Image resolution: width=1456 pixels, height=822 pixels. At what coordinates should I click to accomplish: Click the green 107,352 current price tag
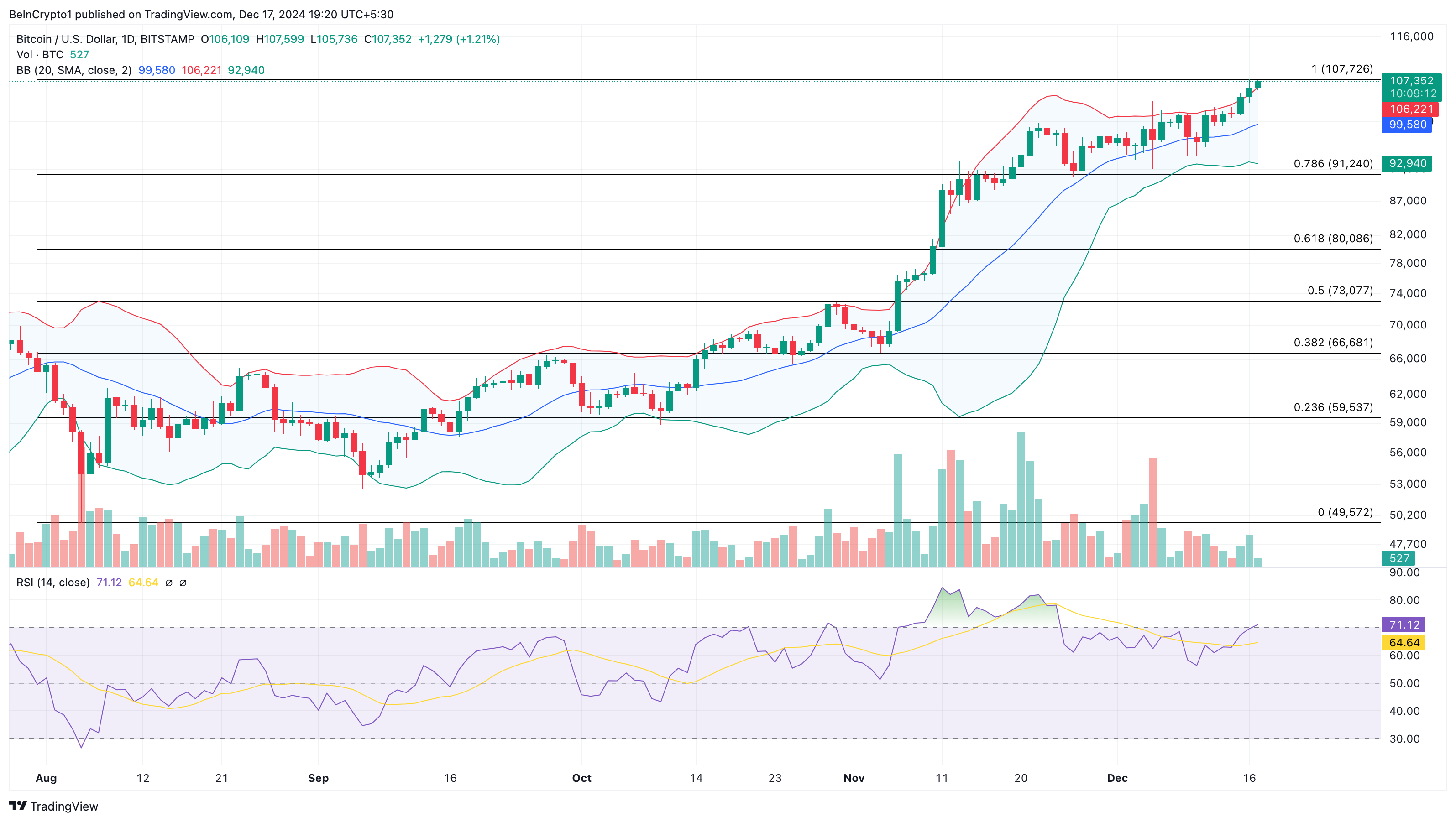pos(1411,81)
